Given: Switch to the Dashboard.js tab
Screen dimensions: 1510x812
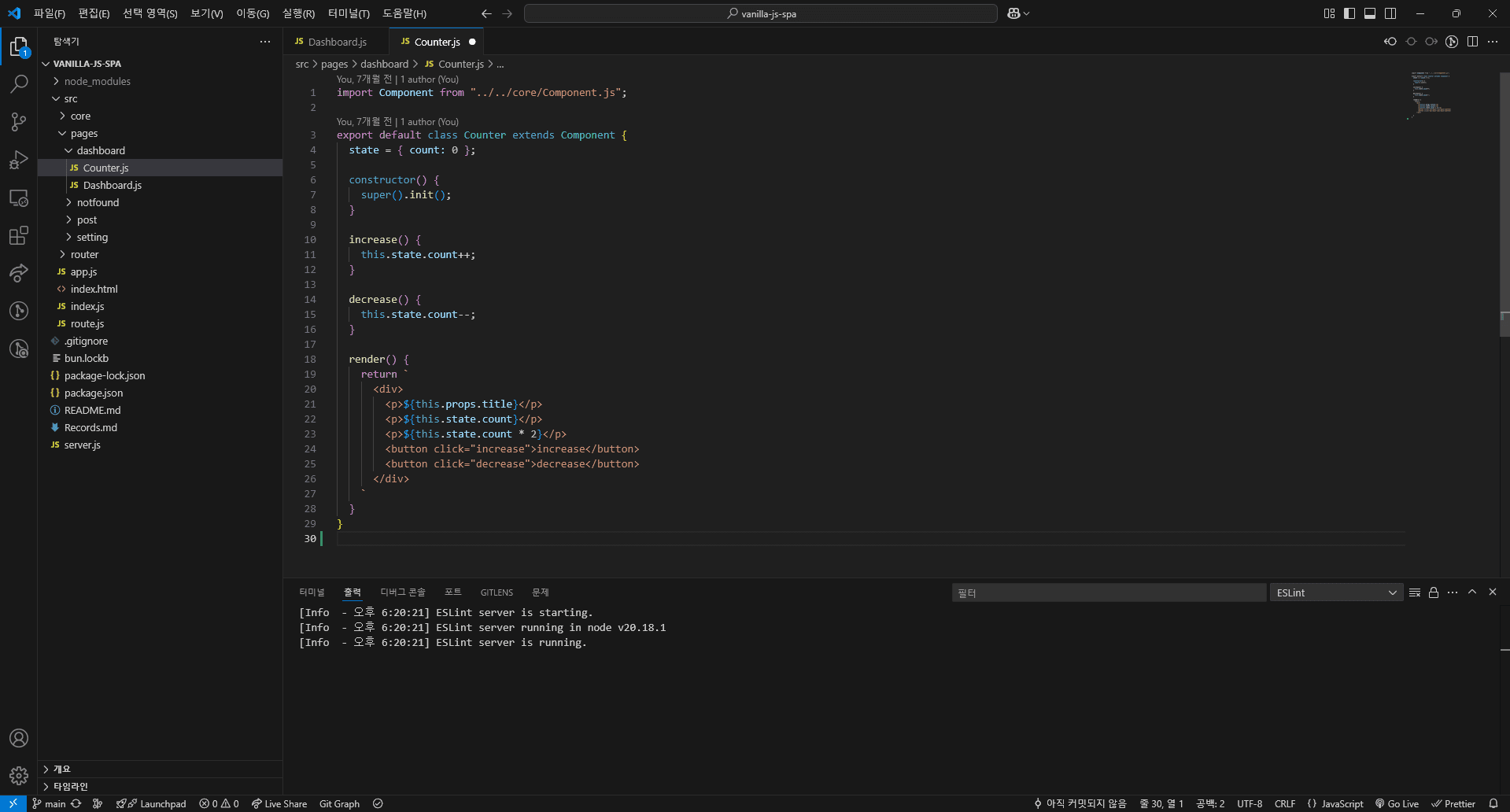Looking at the screenshot, I should click(336, 42).
